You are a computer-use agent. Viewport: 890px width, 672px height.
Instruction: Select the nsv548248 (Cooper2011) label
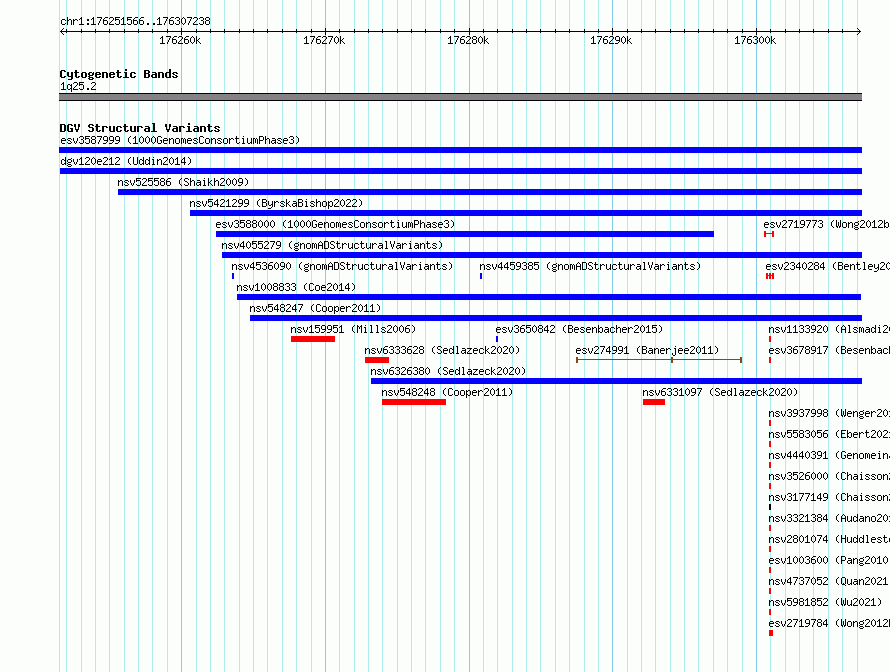(x=447, y=392)
